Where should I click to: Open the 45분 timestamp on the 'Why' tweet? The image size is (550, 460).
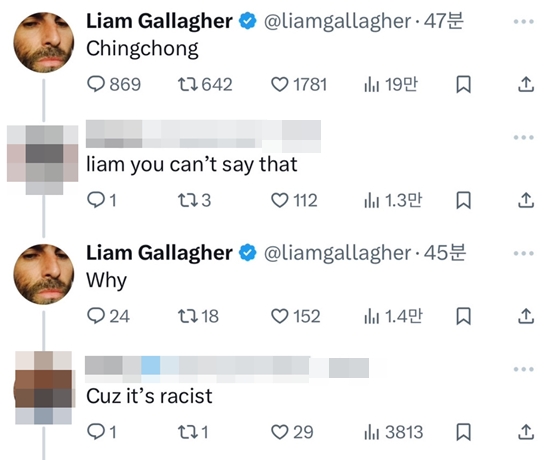(x=444, y=253)
